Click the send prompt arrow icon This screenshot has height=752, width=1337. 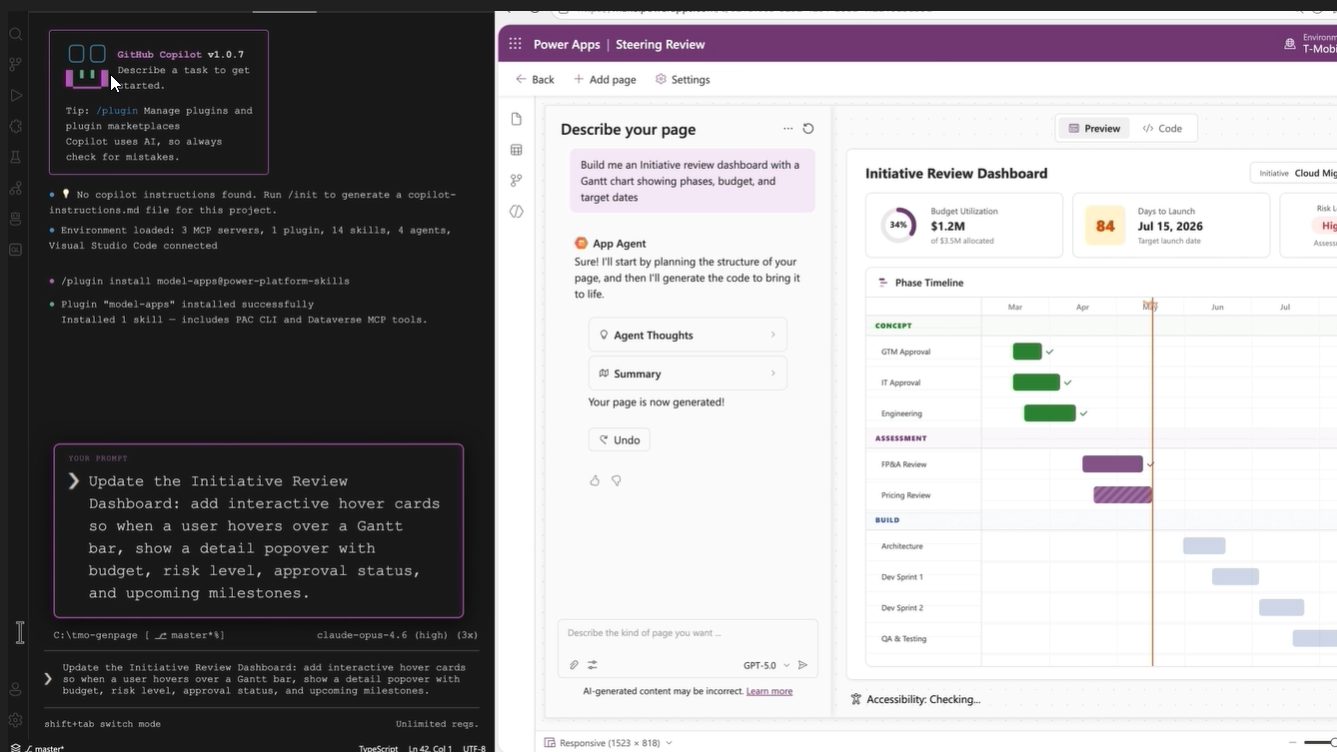[x=802, y=665]
